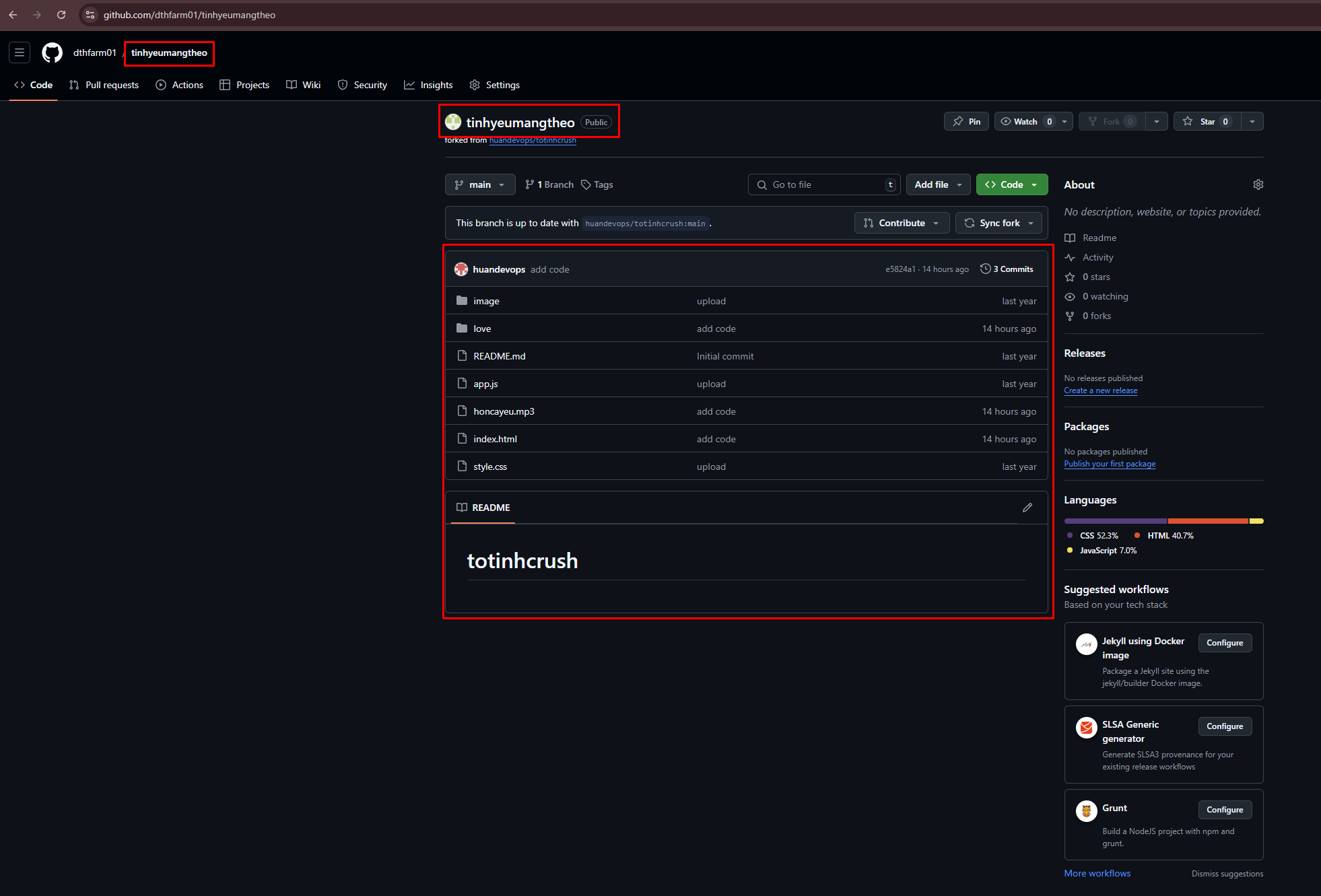Image resolution: width=1321 pixels, height=896 pixels.
Task: Click the tinhyeumangtheo repository avatar
Action: [x=453, y=122]
